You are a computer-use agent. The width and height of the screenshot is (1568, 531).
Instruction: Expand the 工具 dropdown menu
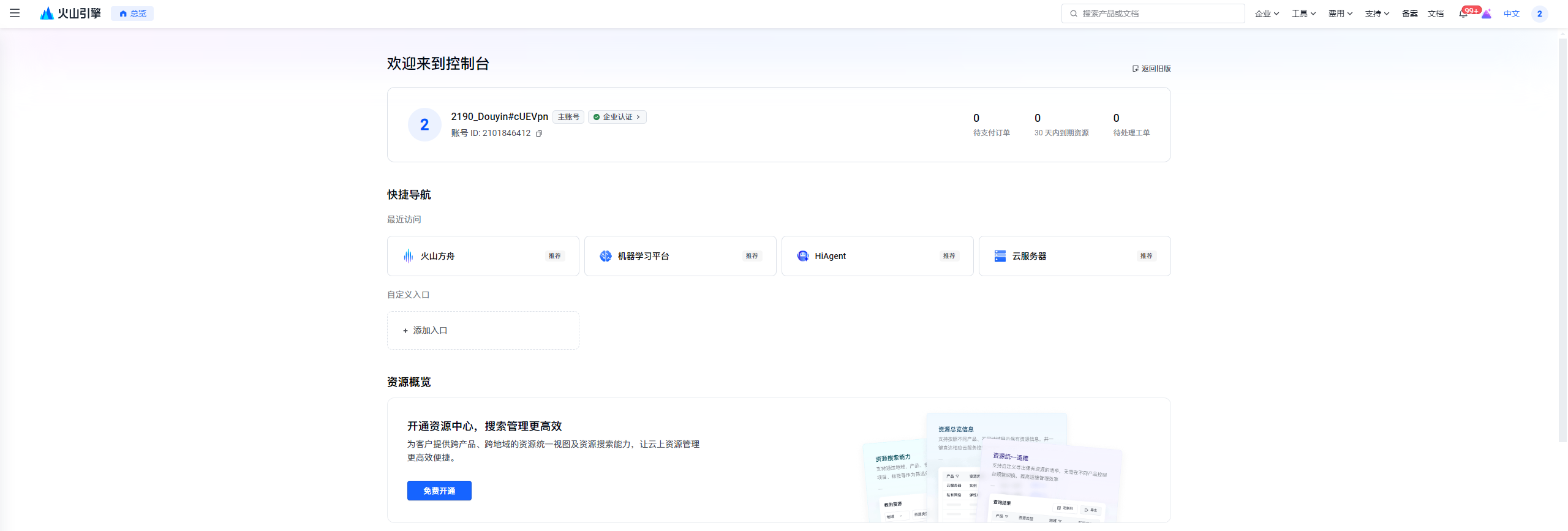(1303, 13)
